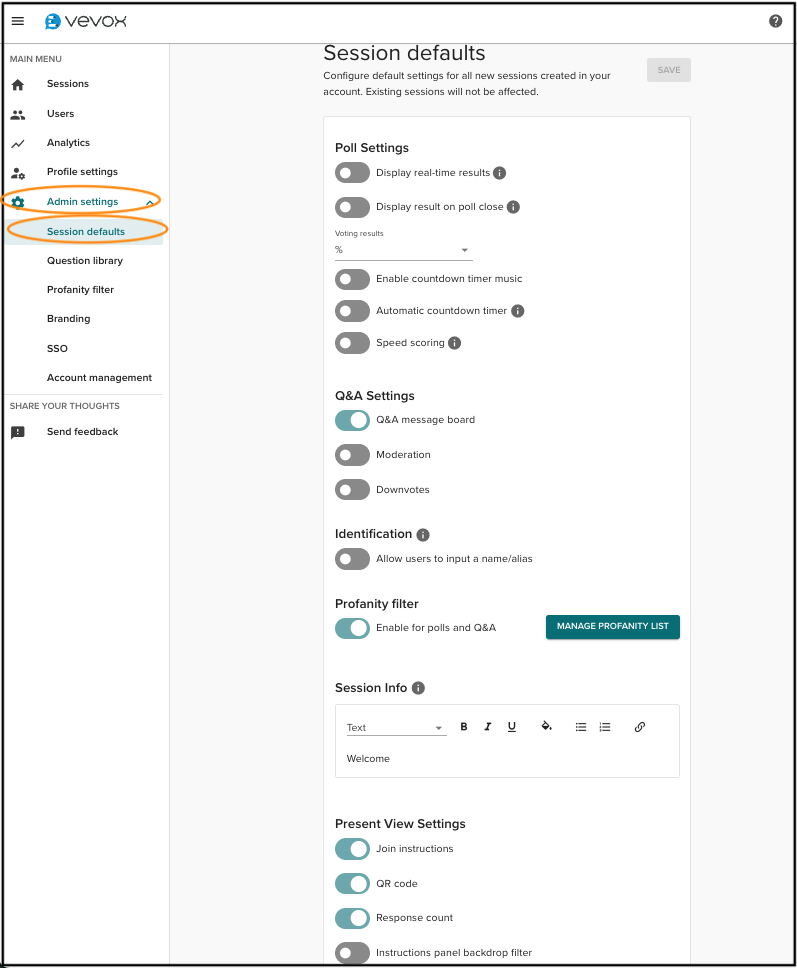Open the text color fill picker

point(546,726)
